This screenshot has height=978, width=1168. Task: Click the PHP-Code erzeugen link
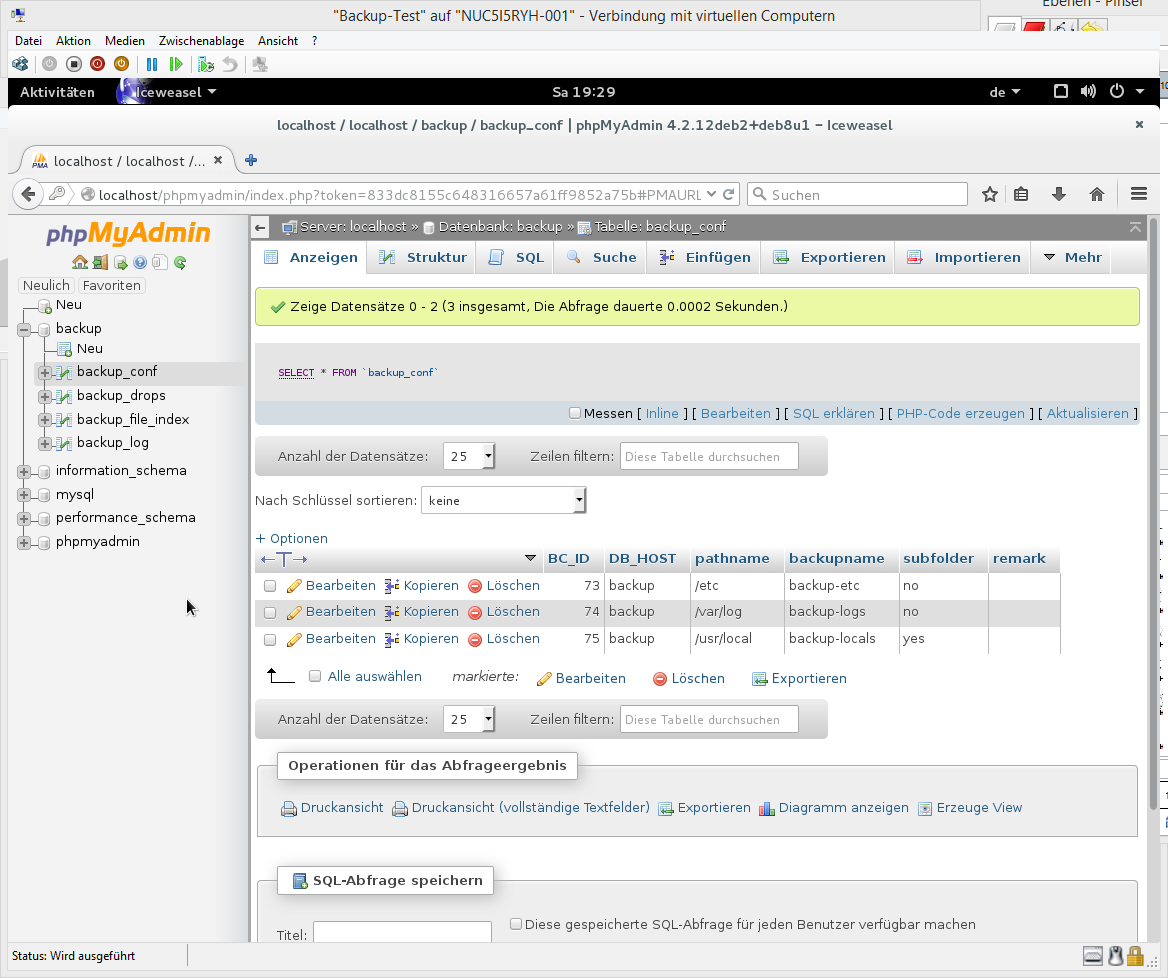point(960,413)
